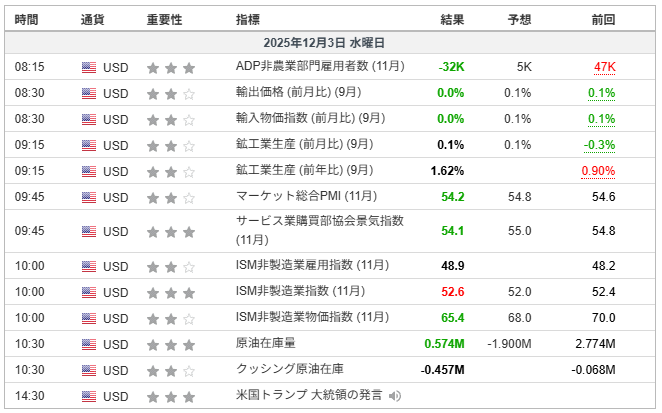Image resolution: width=662 pixels, height=413 pixels.
Task: Click the US flag in the マーケット総合PMI row
Action: coord(89,197)
